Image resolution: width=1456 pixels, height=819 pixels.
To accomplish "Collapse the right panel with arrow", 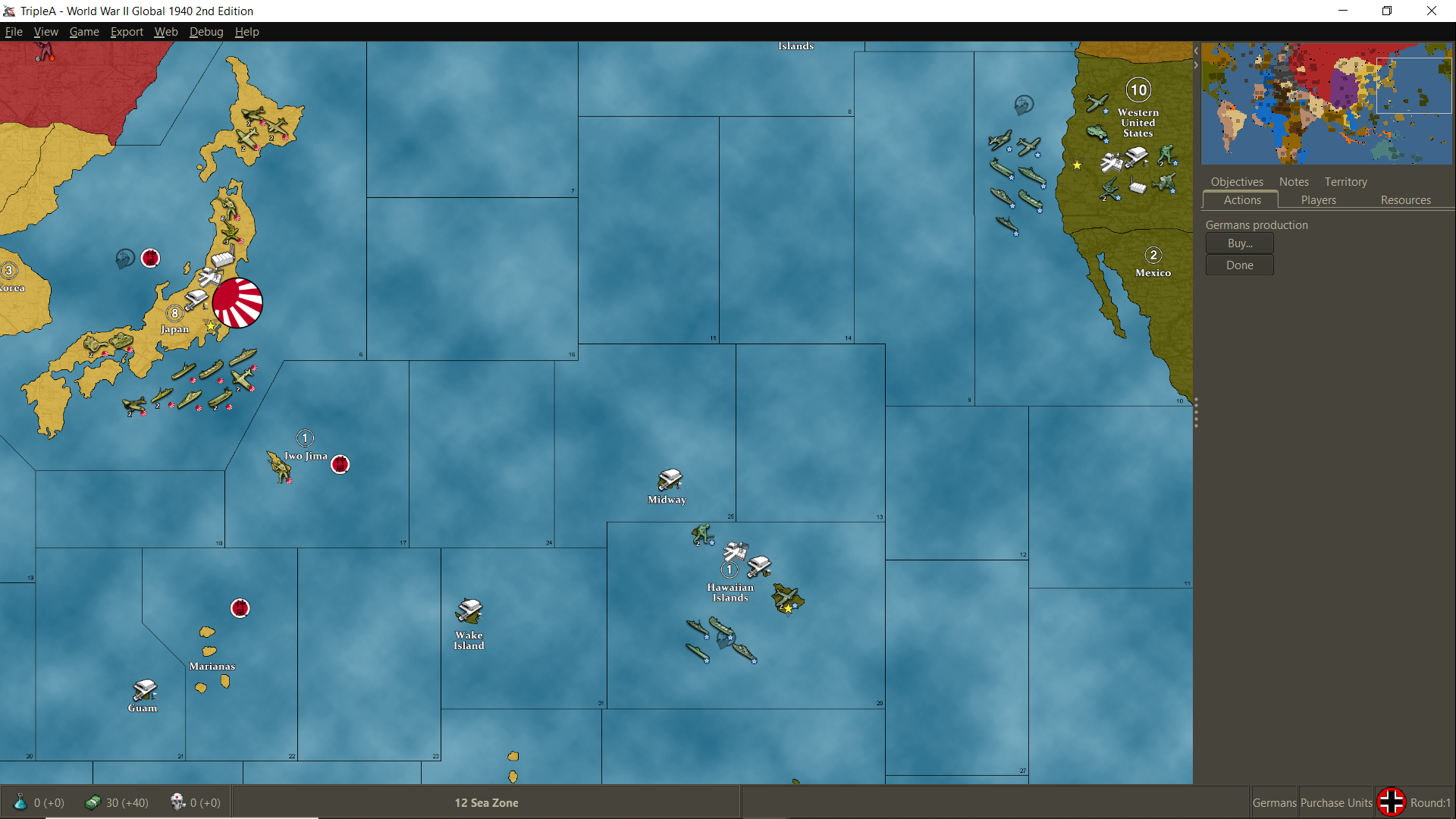I will click(x=1196, y=65).
